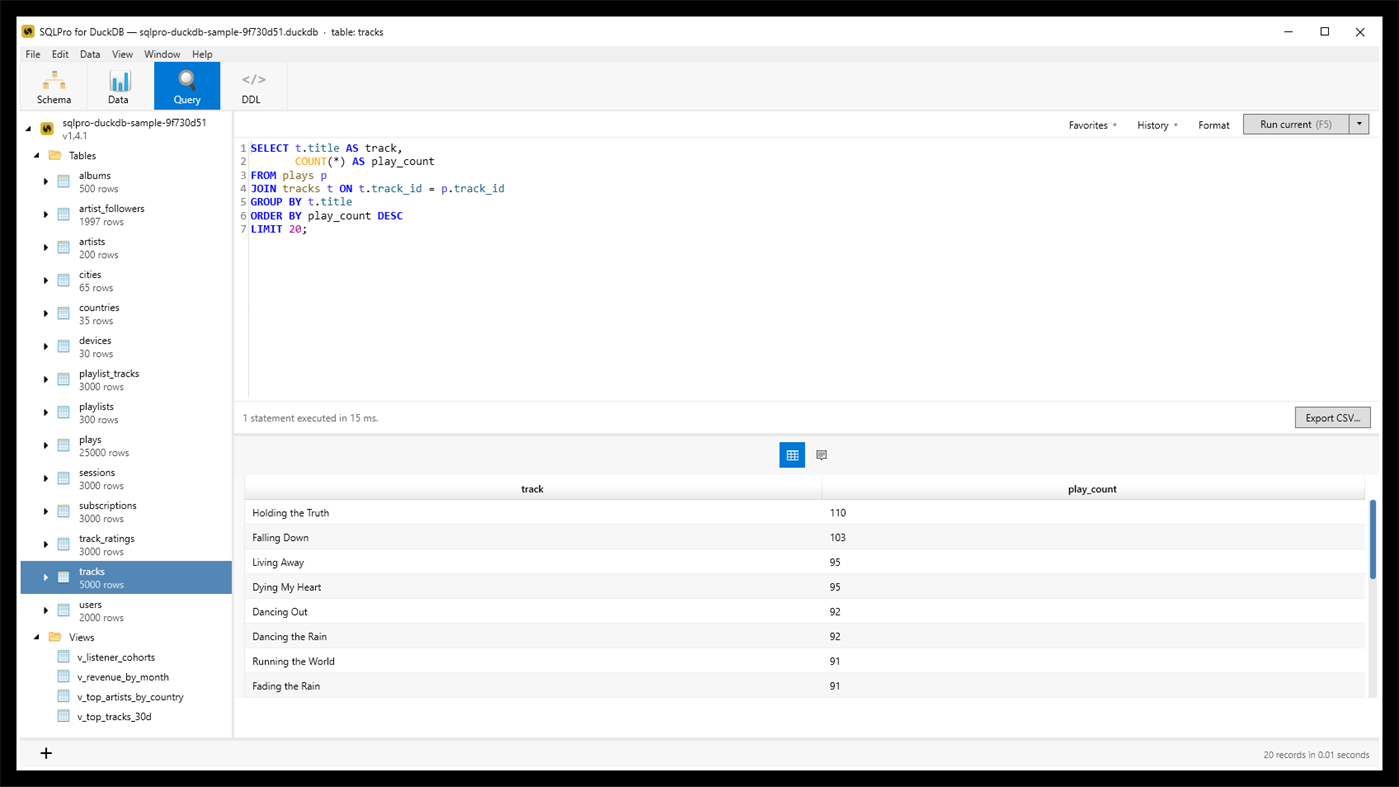
Task: Collapse the Views folder
Action: click(37, 637)
